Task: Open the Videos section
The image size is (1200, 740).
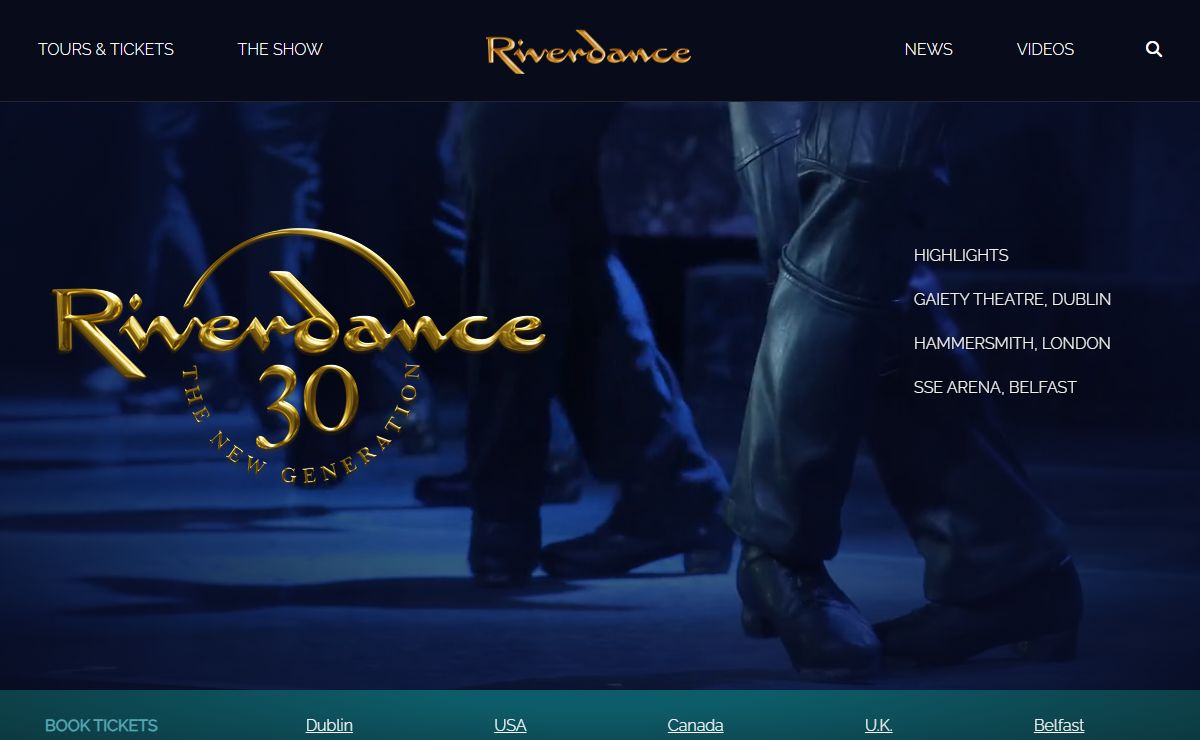Action: (x=1045, y=49)
